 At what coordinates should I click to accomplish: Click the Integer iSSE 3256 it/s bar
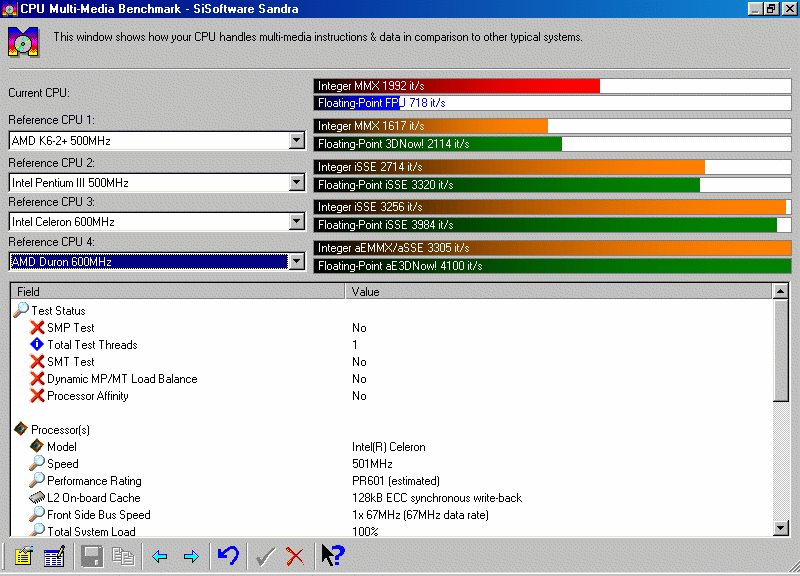click(x=552, y=207)
